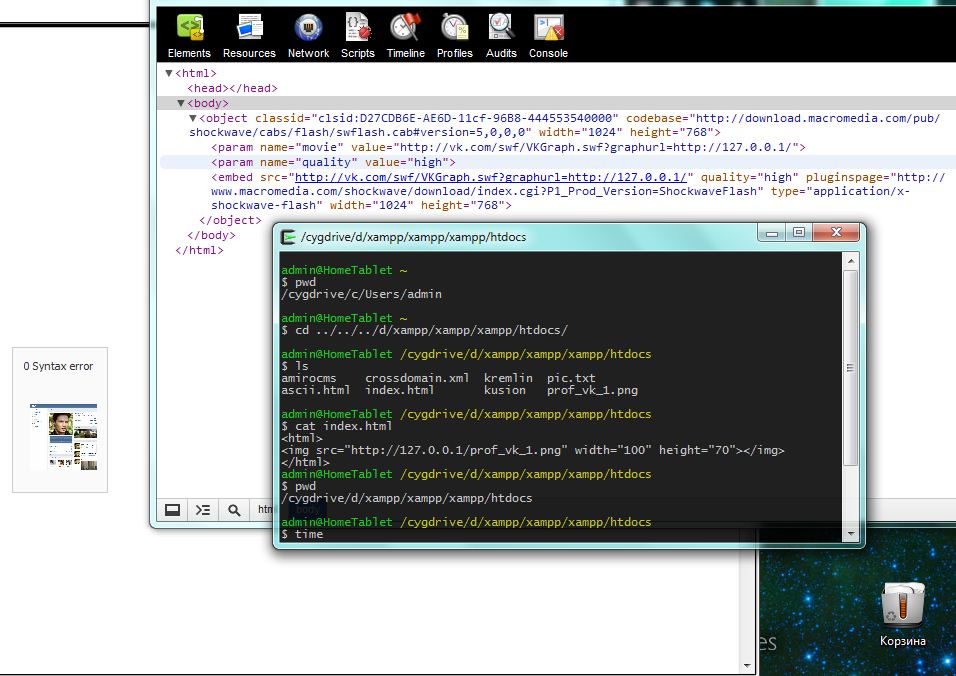Toggle the dock-to-bottom inspector layout

(172, 509)
